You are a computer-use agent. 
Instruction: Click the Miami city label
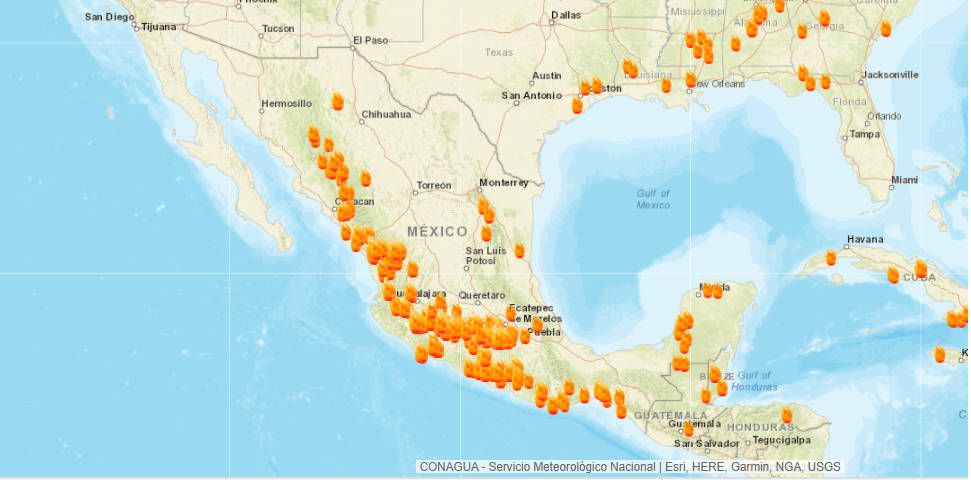[x=904, y=180]
